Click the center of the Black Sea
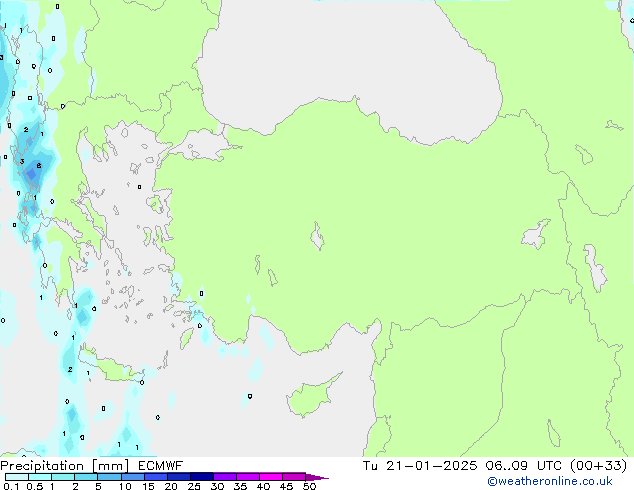Viewport: 634px width, 490px height. (x=350, y=60)
